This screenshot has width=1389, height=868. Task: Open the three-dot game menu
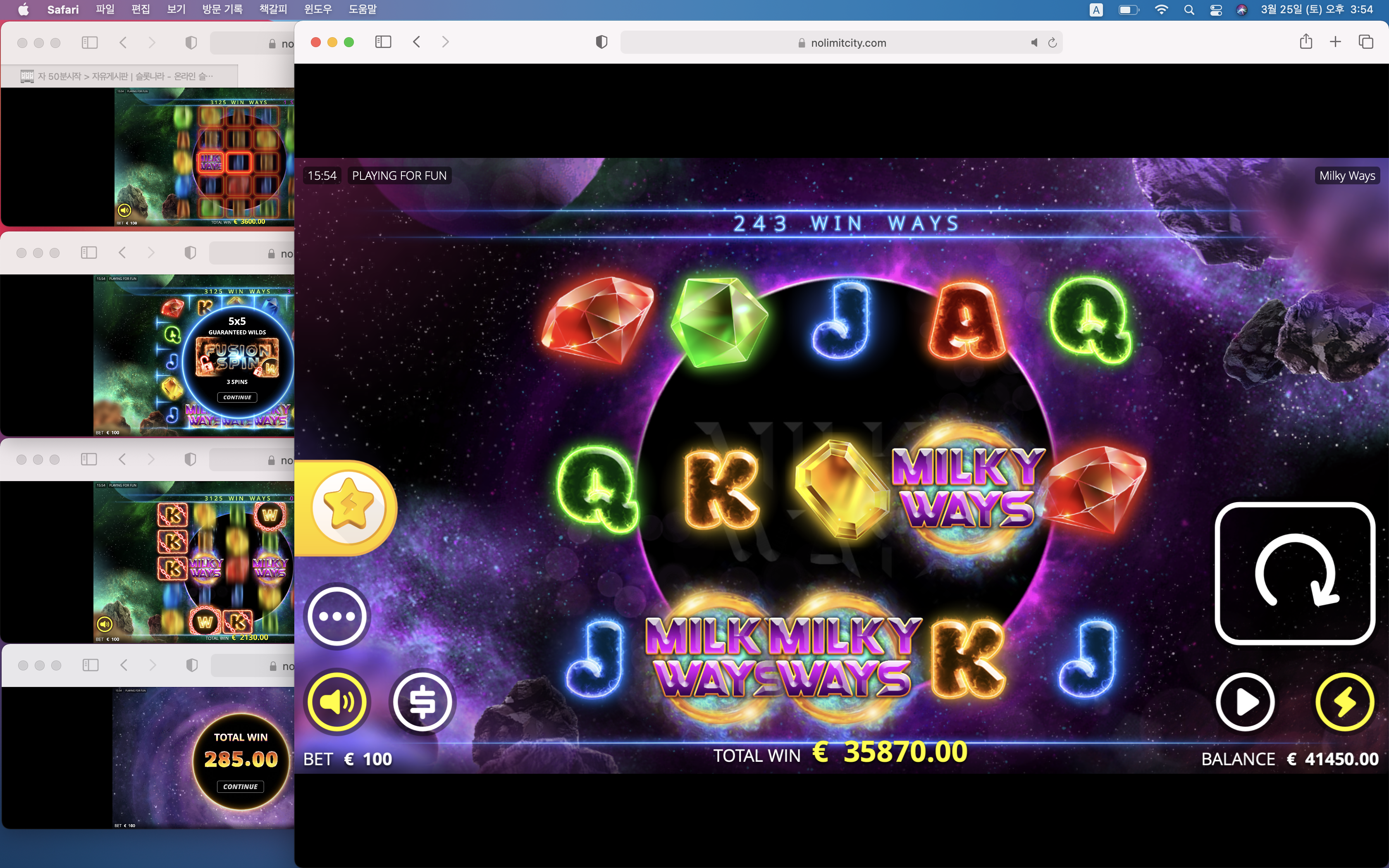coord(337,616)
